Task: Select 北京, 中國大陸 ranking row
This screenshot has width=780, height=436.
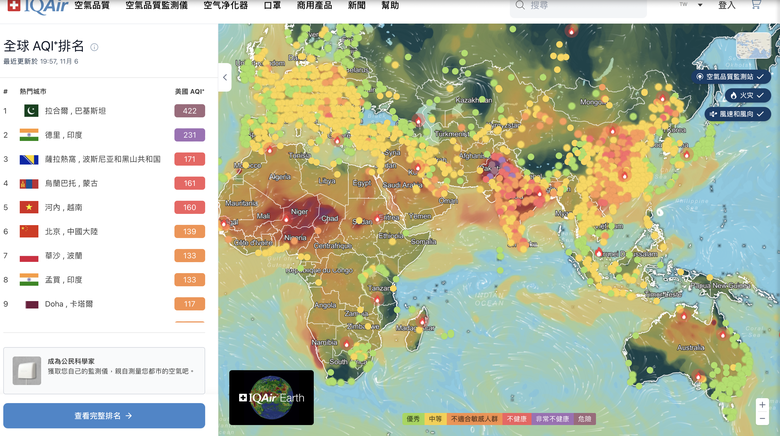Action: click(104, 231)
